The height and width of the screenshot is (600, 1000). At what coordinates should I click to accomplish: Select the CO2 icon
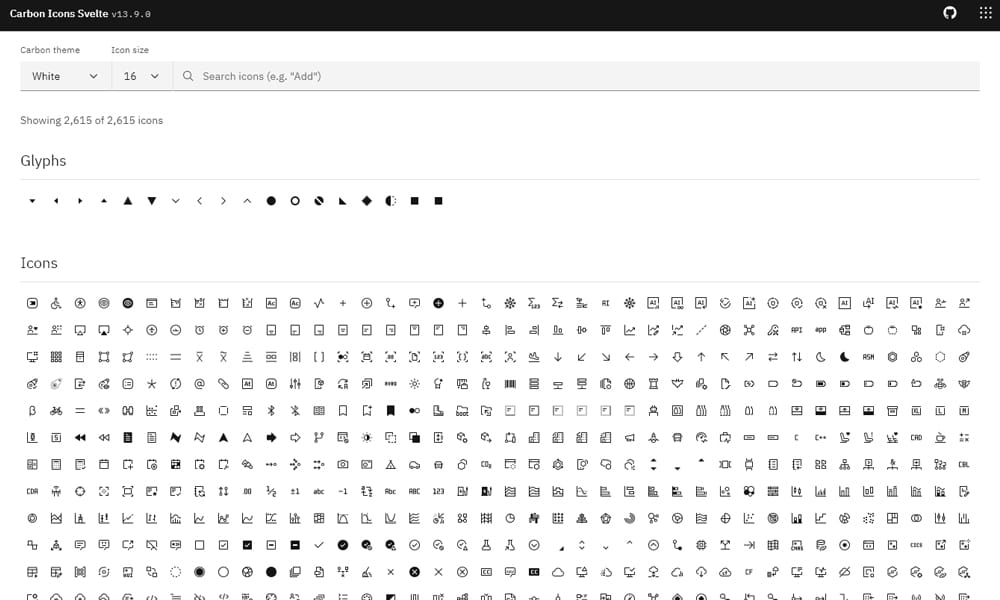coord(486,464)
